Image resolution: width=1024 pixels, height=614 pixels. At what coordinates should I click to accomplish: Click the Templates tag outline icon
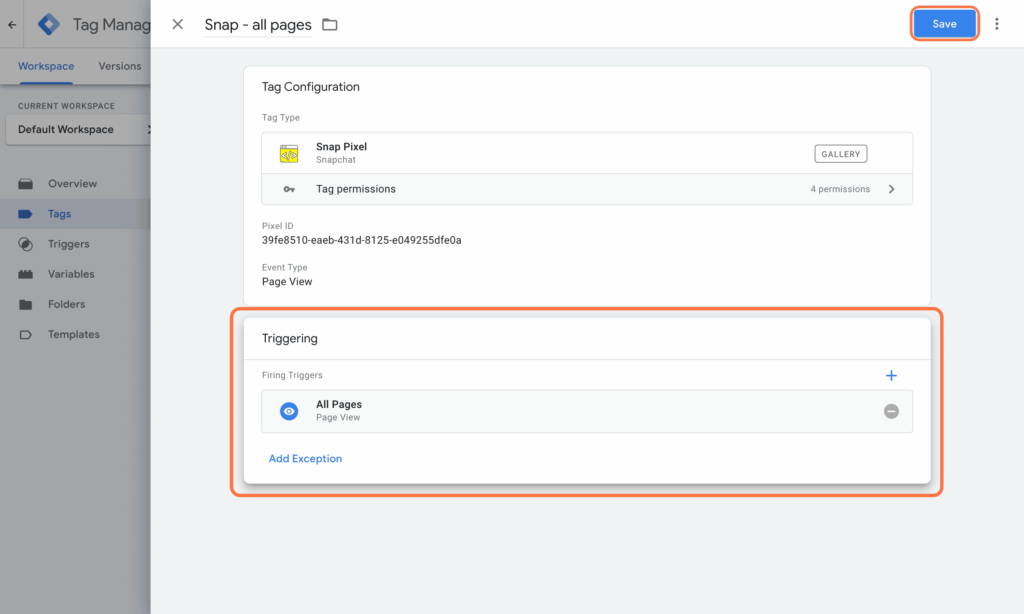[25, 334]
